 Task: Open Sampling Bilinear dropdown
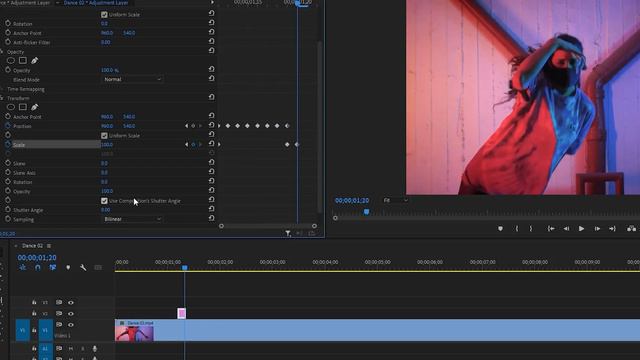[132, 219]
